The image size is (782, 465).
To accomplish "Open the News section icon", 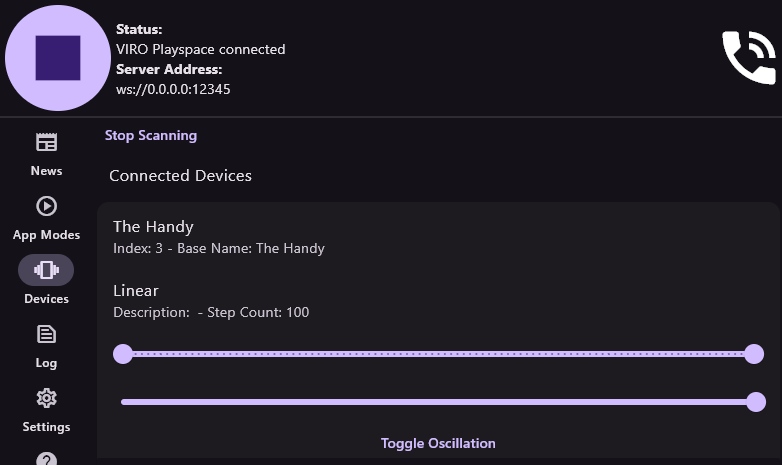I will [46, 142].
